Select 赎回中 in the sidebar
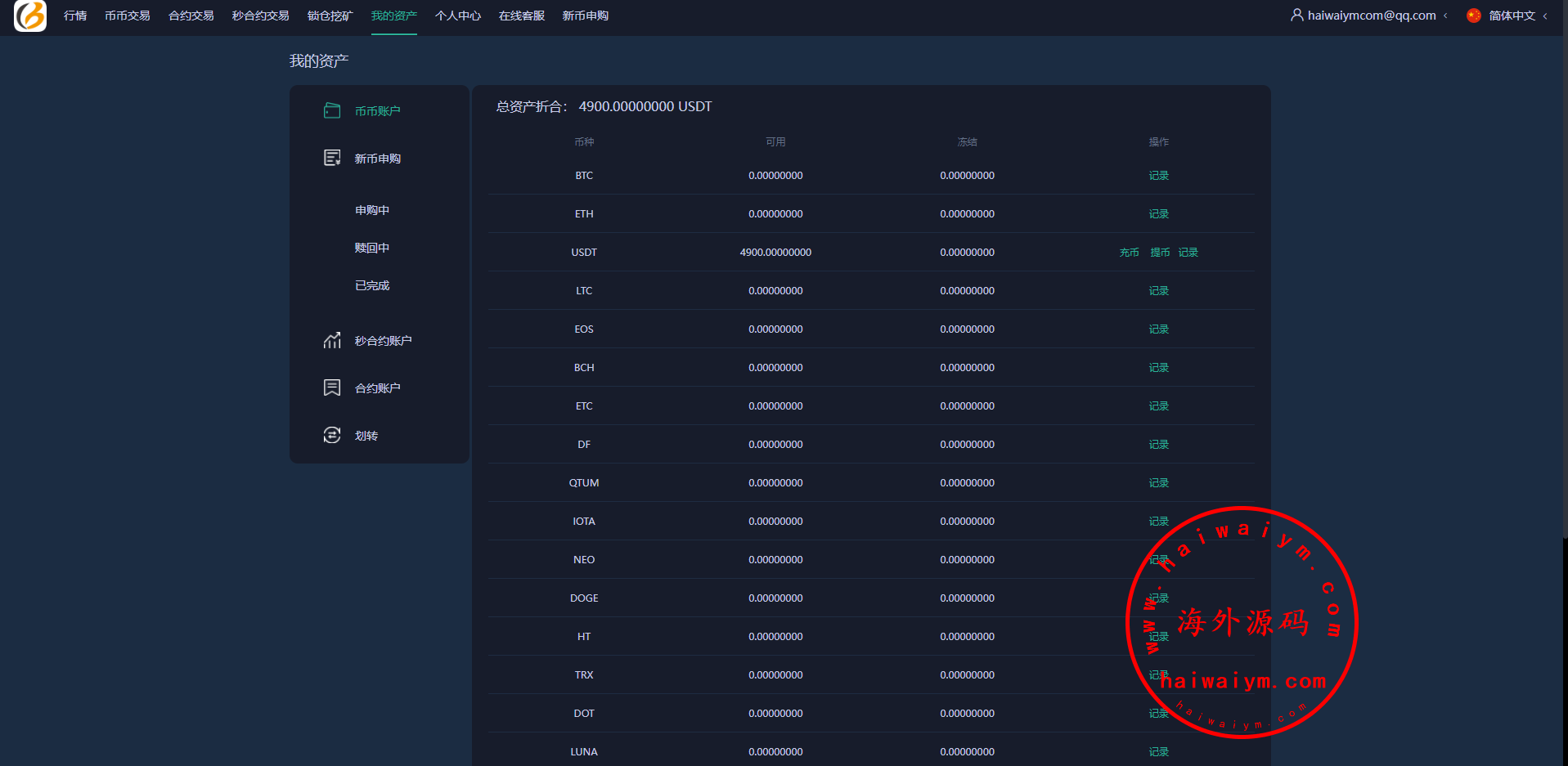Image resolution: width=1568 pixels, height=766 pixels. [x=372, y=248]
